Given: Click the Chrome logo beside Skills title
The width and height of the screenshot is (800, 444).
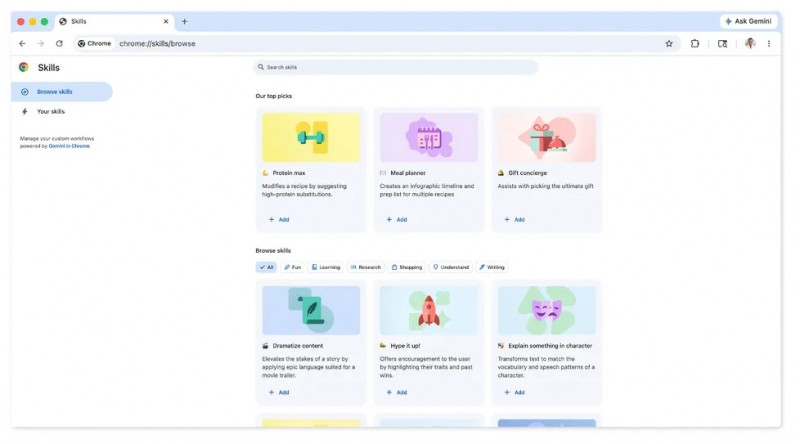Looking at the screenshot, I should click(24, 68).
